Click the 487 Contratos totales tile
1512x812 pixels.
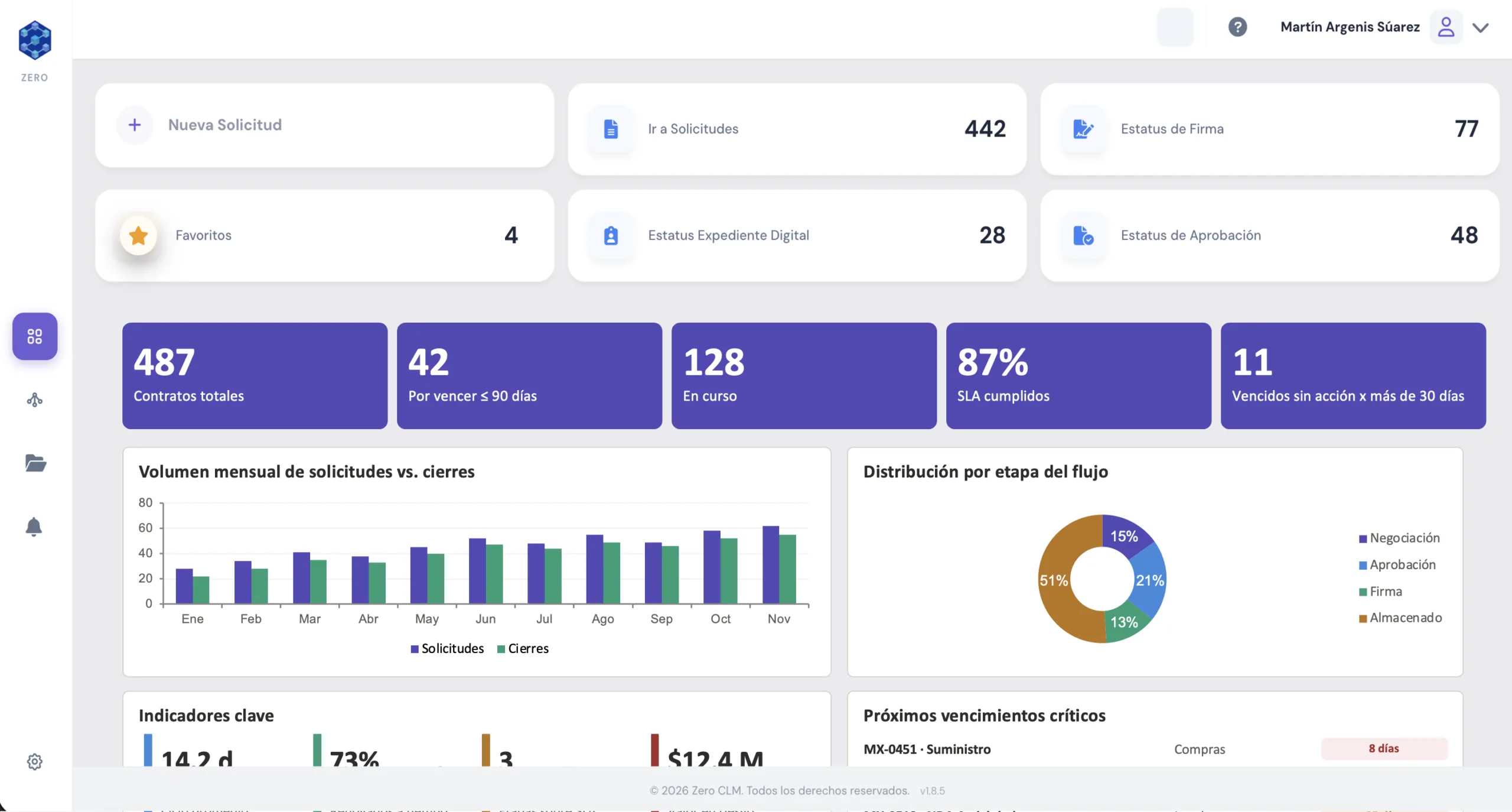click(255, 375)
